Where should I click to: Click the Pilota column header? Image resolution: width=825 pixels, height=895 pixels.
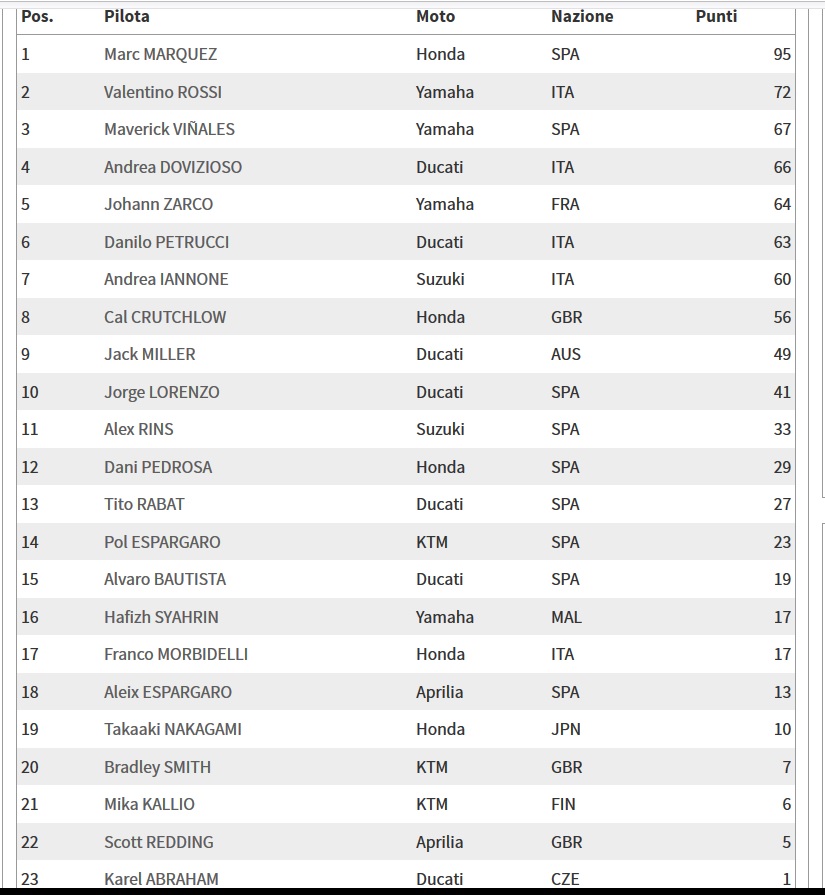tap(127, 16)
